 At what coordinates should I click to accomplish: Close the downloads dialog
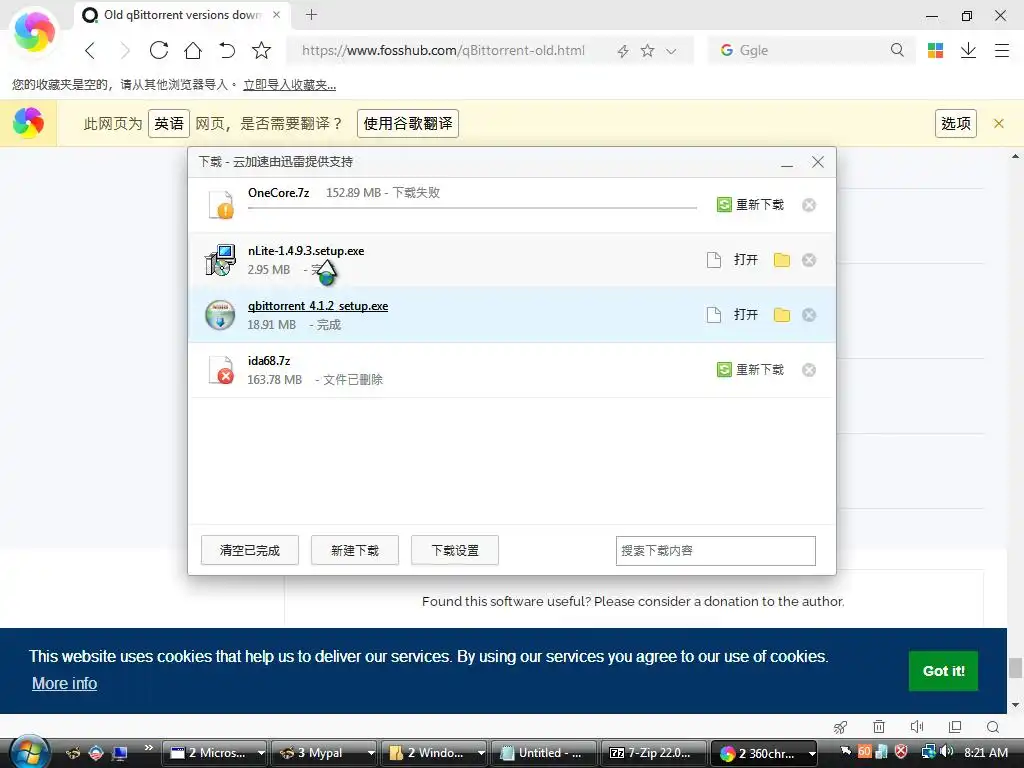[x=818, y=162]
